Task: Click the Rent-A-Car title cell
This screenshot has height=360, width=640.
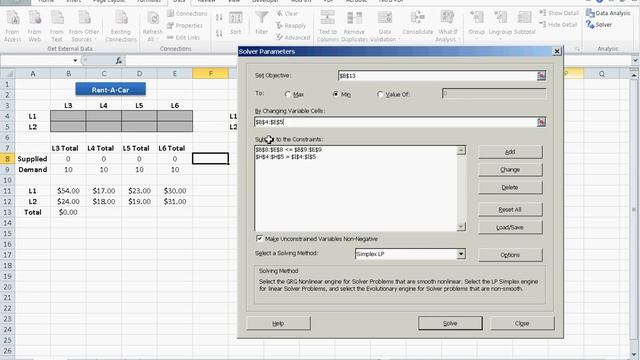Action: [110, 90]
